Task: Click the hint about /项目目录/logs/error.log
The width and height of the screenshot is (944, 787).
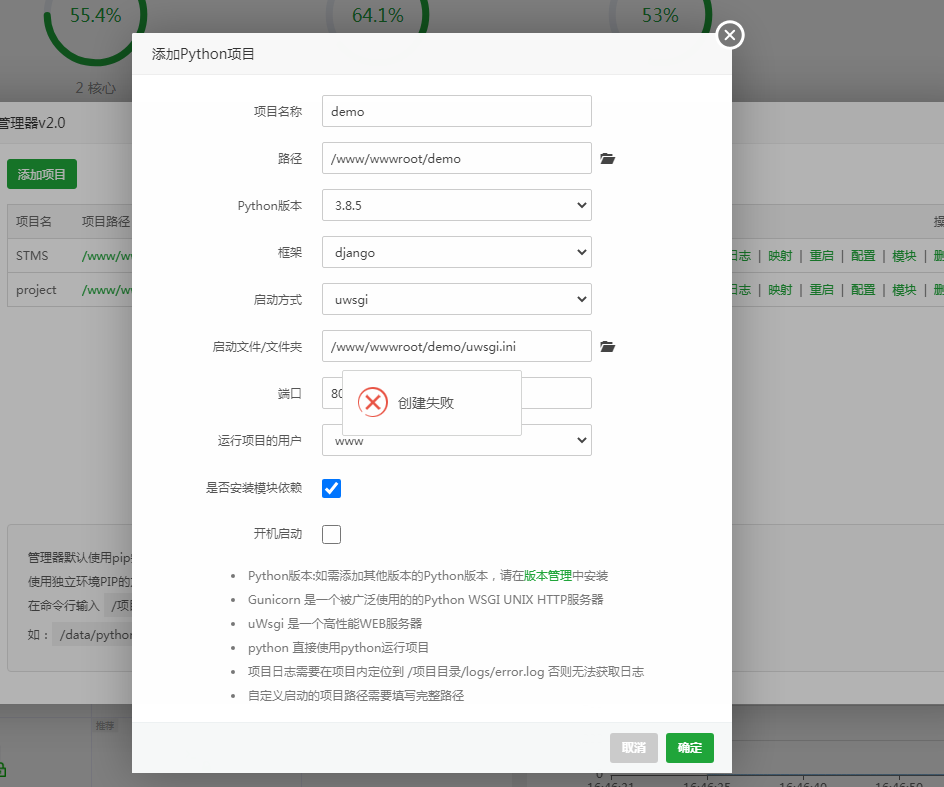Action: pos(446,672)
